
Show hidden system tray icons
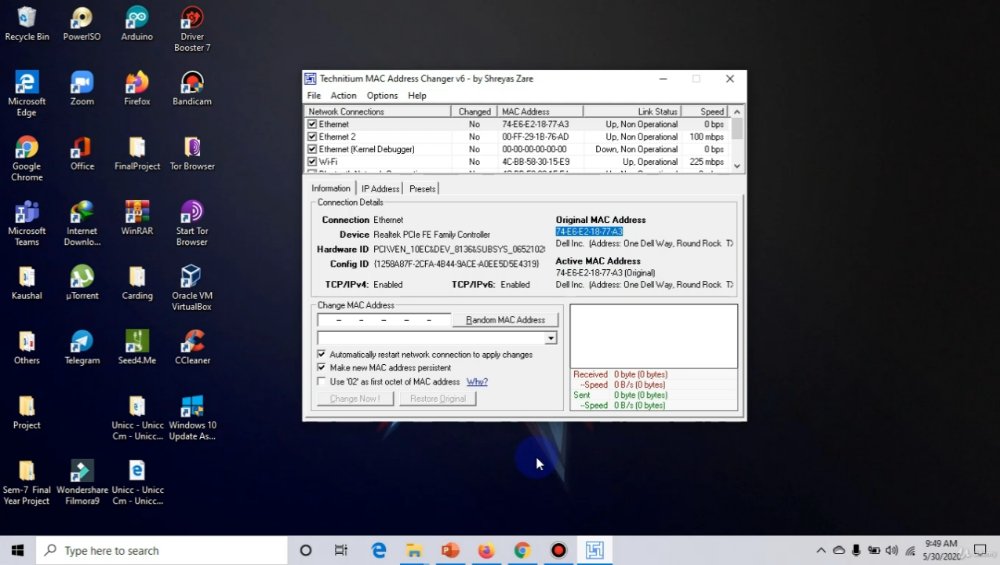point(821,550)
